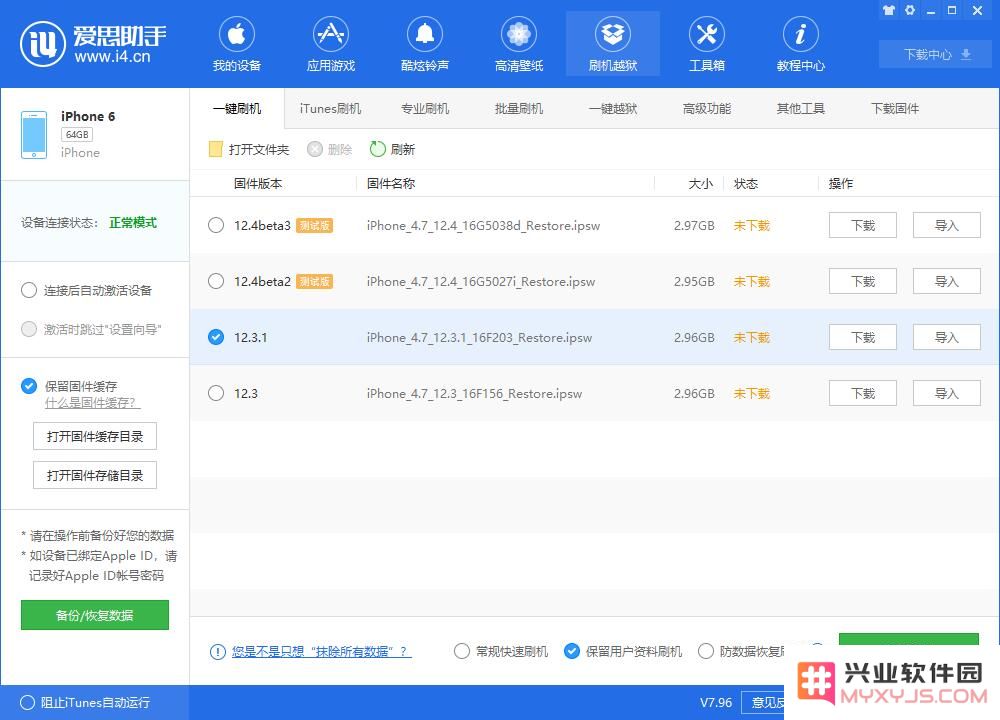1000x720 pixels.
Task: Uncheck 保留固件缓存 checkbox
Action: (x=29, y=386)
